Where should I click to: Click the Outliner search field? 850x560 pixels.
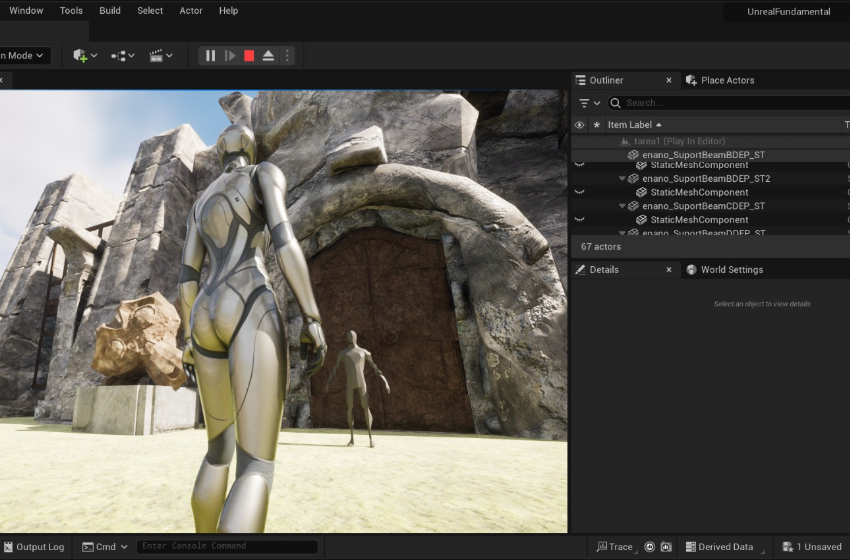(x=729, y=102)
